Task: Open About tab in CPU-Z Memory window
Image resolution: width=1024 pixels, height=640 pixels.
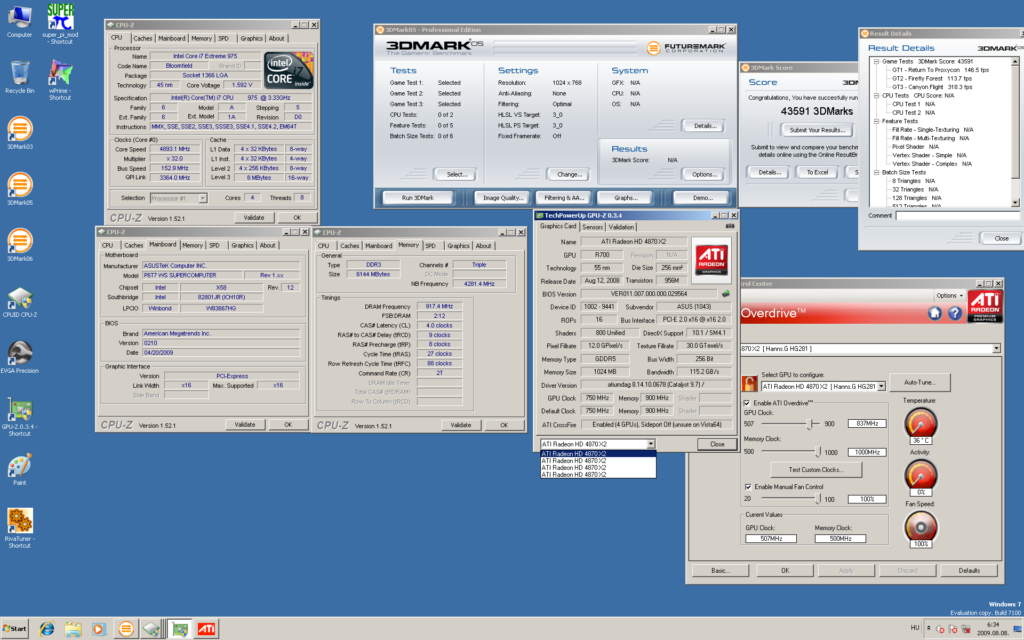Action: [x=483, y=246]
